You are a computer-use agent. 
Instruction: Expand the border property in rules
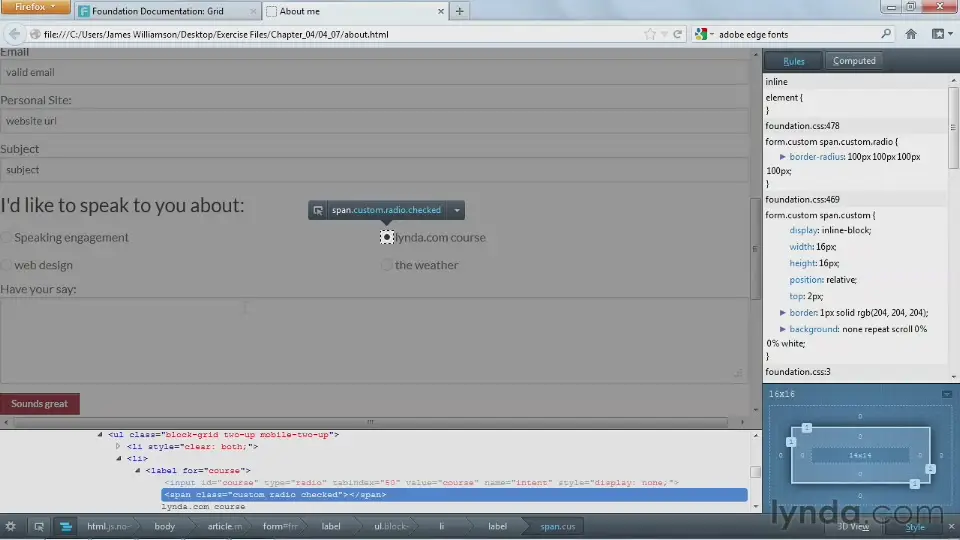tap(782, 312)
